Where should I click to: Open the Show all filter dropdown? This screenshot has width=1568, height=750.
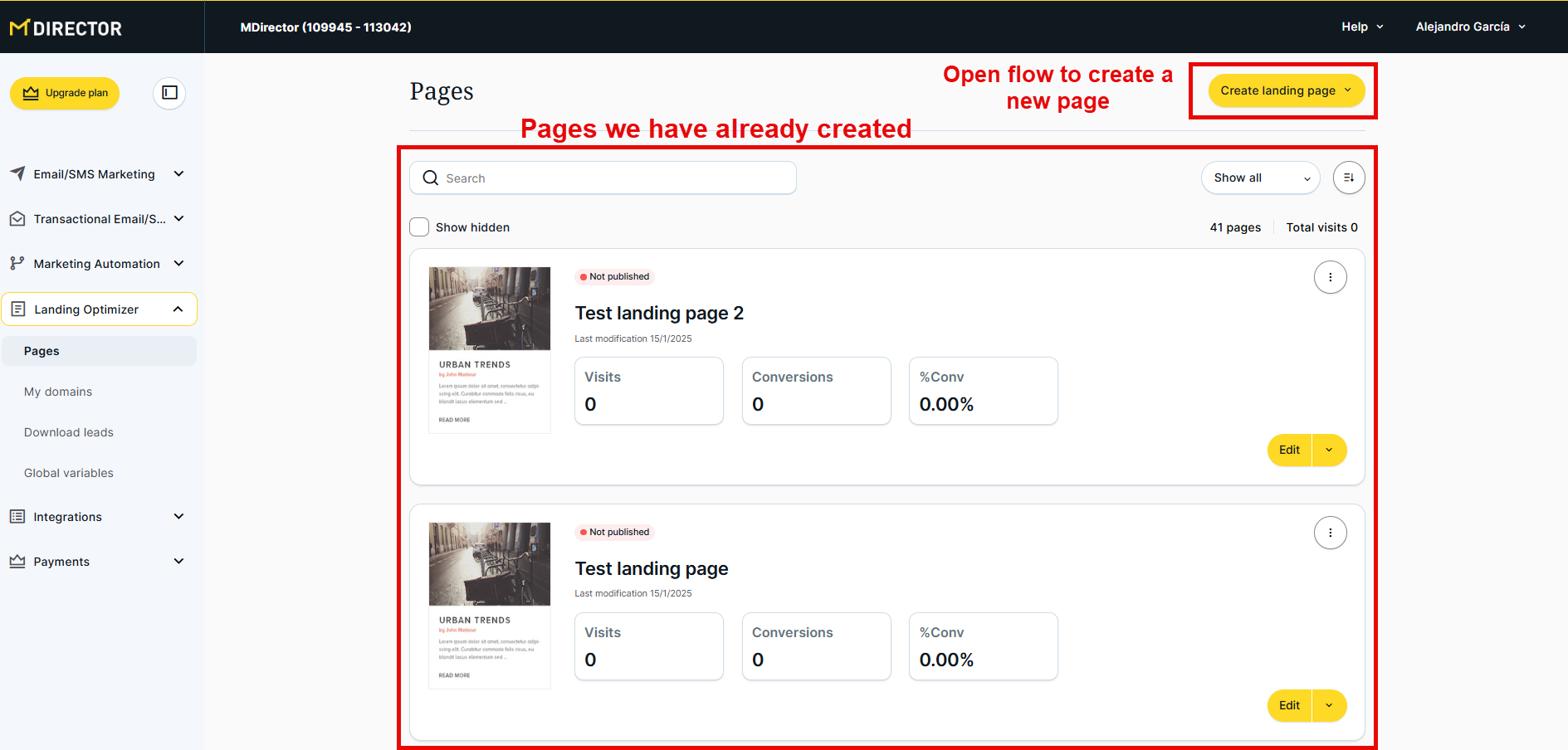pyautogui.click(x=1259, y=178)
